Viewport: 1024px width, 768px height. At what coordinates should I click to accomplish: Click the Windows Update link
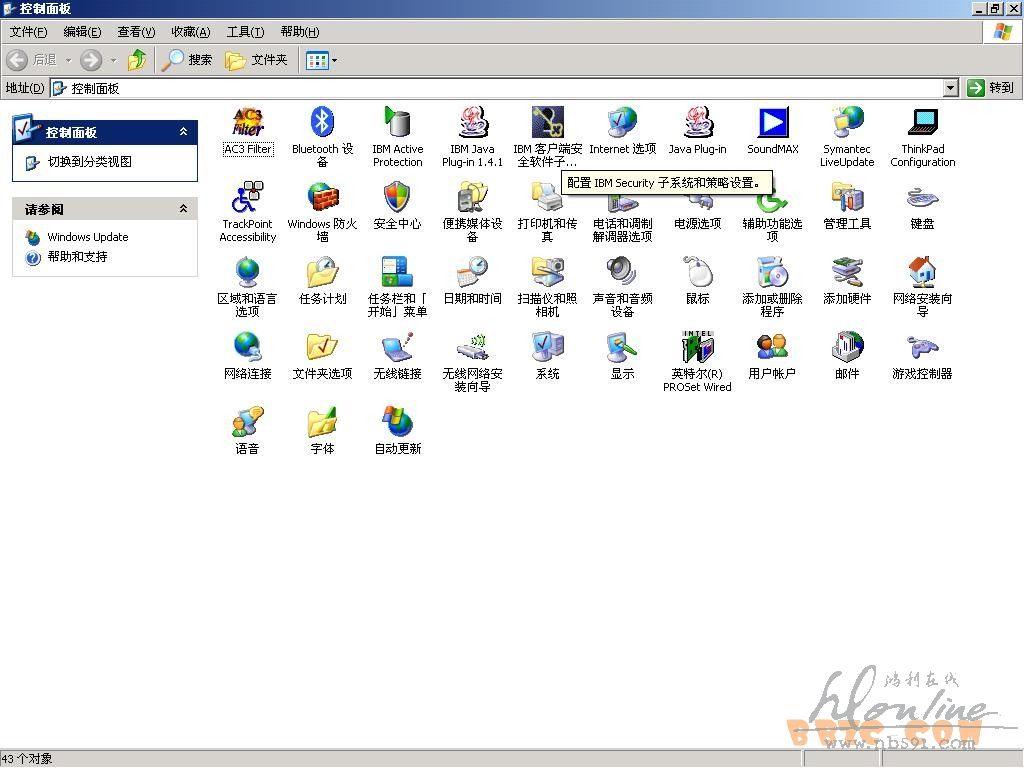(87, 237)
